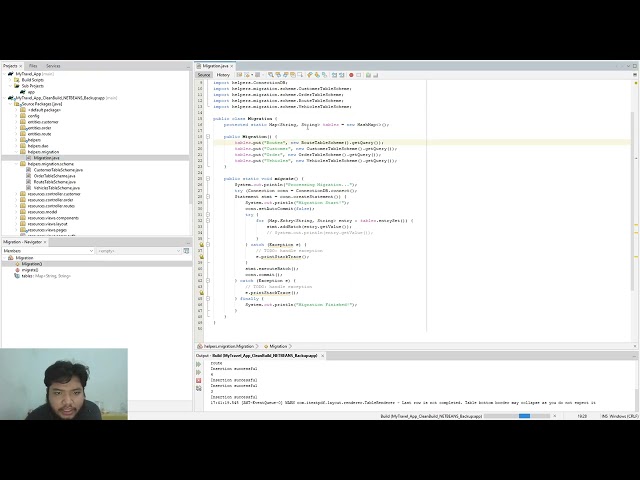Click the Comment toolbar icon
The width and height of the screenshot is (640, 480).
(368, 75)
